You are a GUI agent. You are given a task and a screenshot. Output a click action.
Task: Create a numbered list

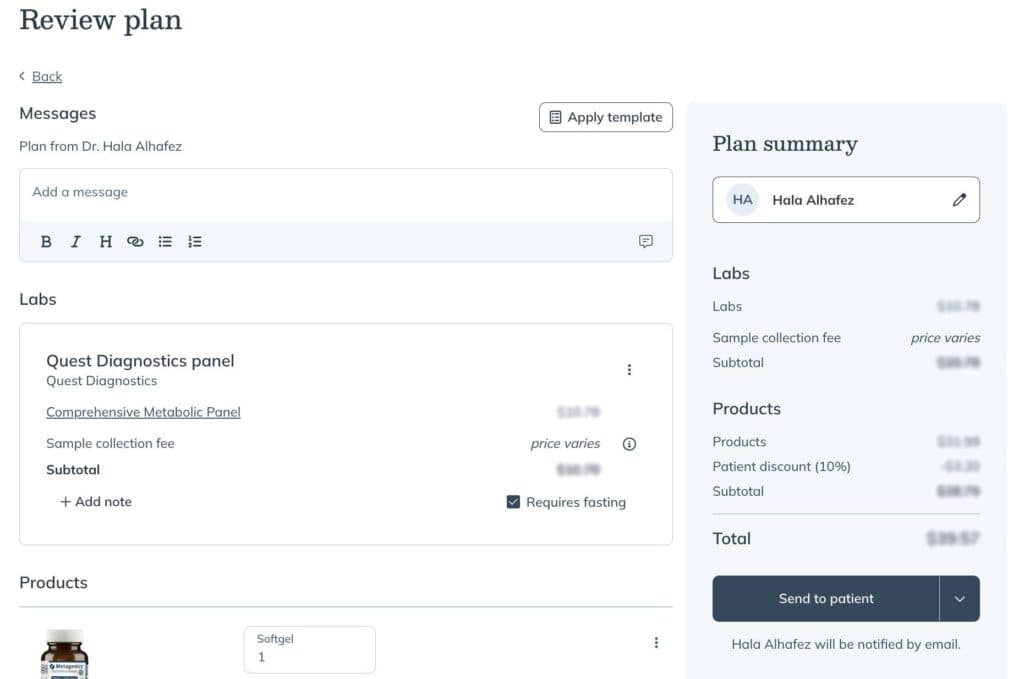[x=195, y=242]
